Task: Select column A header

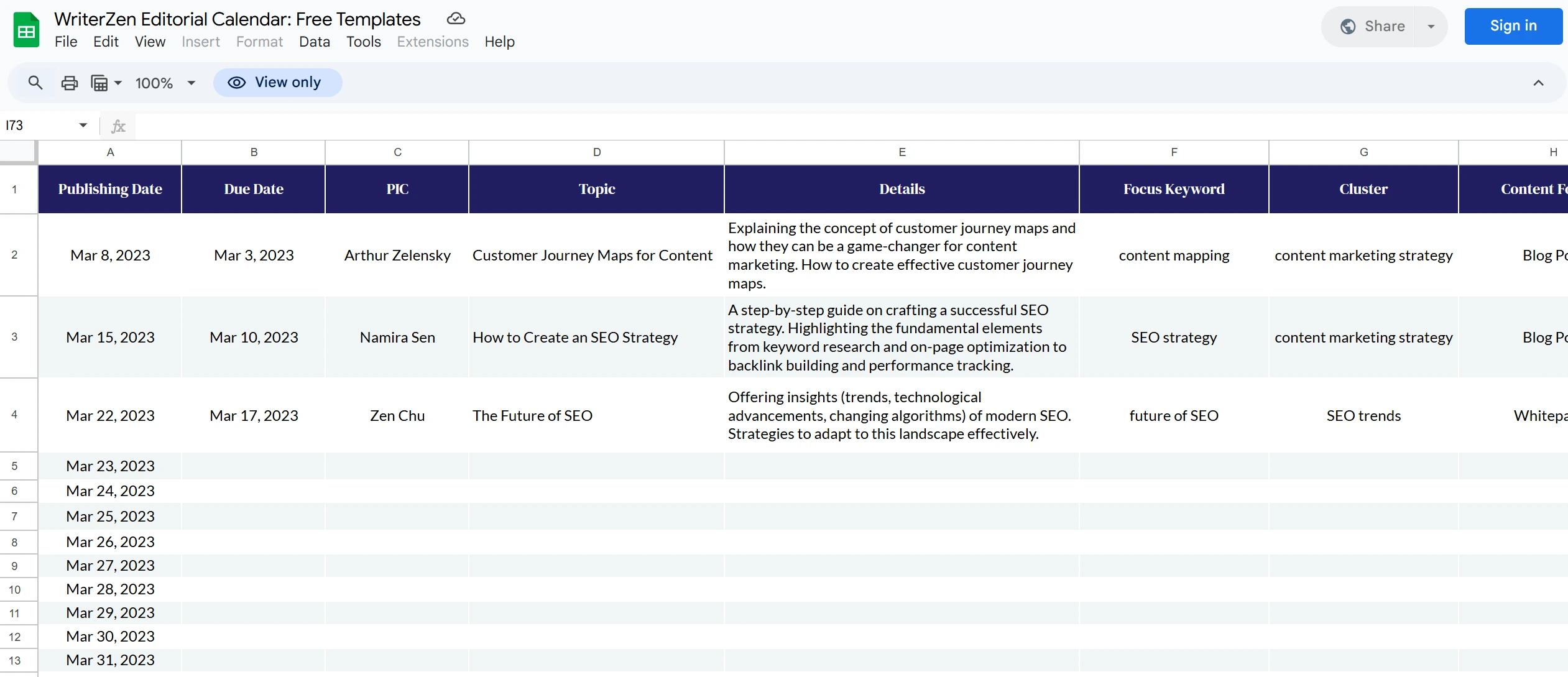Action: pyautogui.click(x=110, y=152)
